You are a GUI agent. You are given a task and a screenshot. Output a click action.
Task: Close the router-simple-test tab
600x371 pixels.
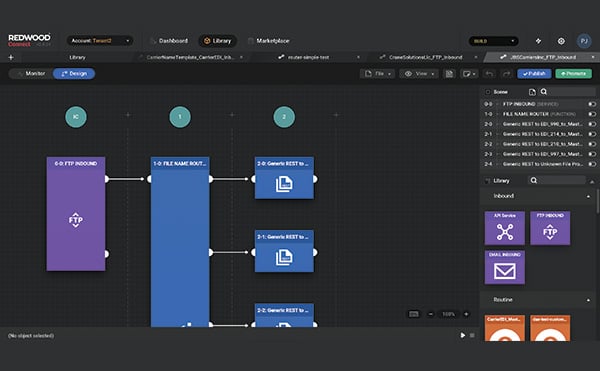358,57
